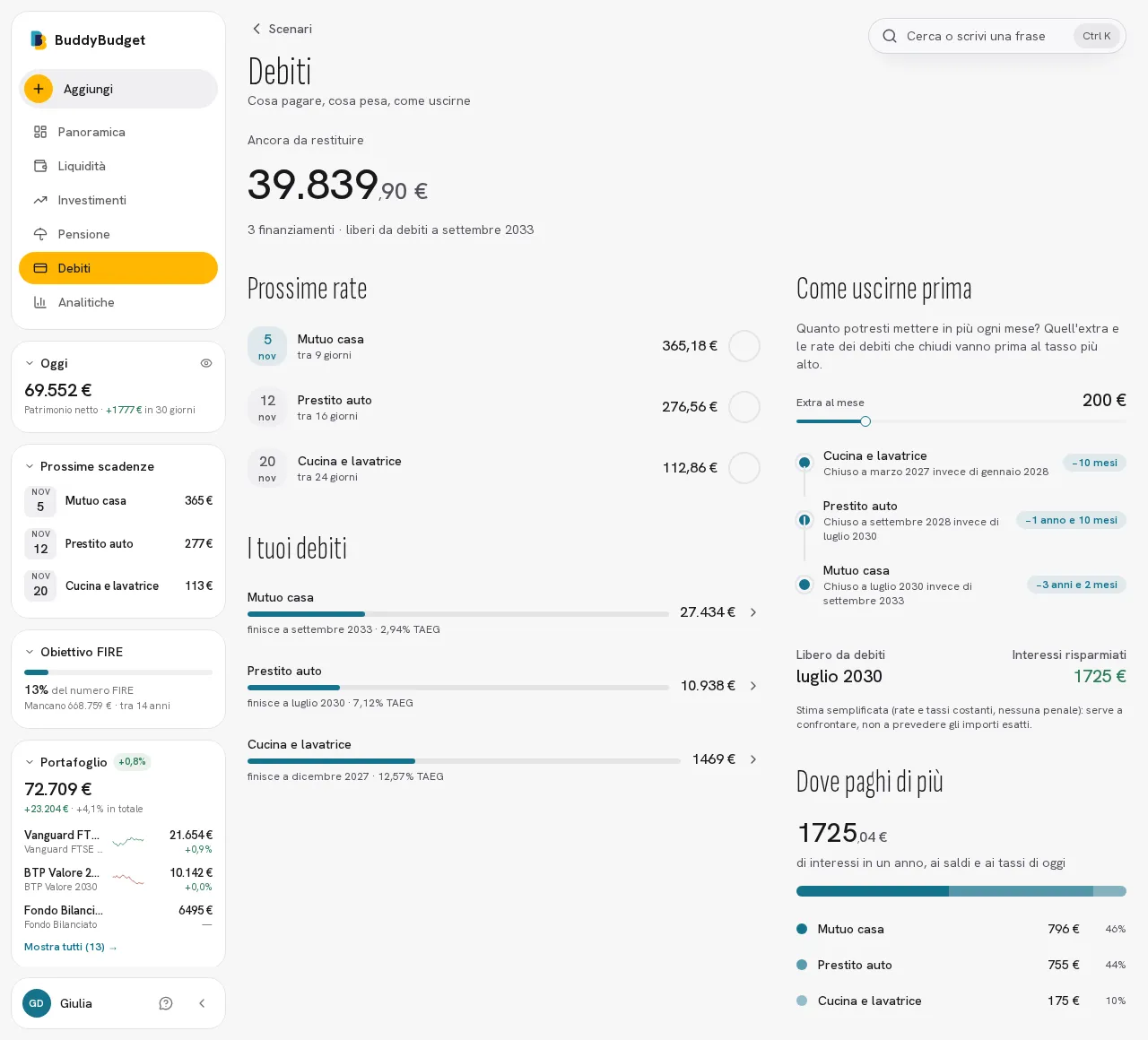
Task: Click the interest breakdown stacked bar
Action: [961, 891]
